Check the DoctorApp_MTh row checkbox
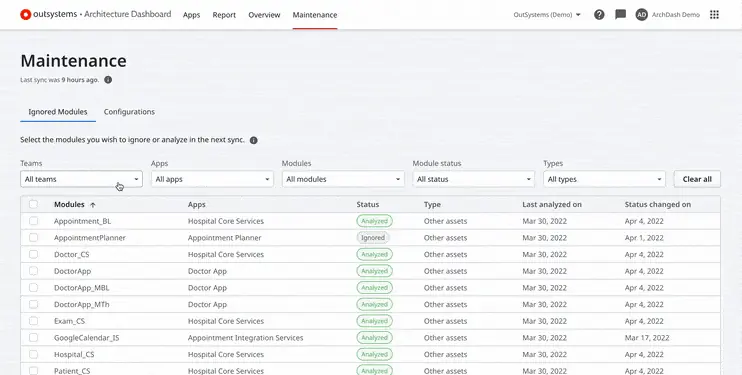The width and height of the screenshot is (742, 375). 33,304
